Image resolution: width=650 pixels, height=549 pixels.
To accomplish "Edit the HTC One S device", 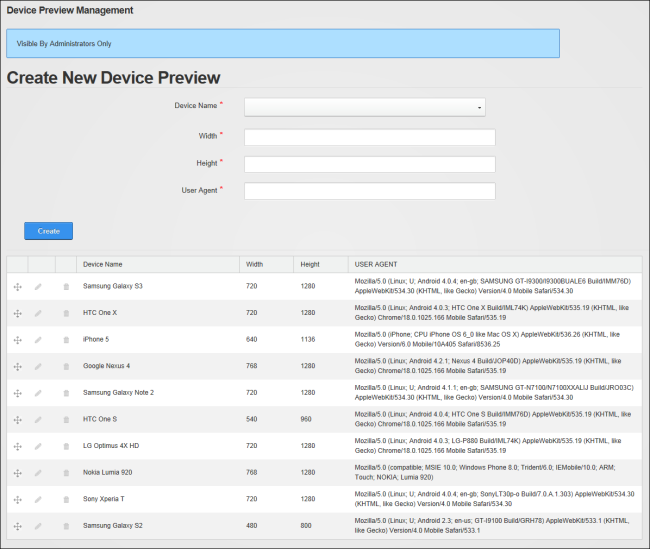I will (38, 420).
